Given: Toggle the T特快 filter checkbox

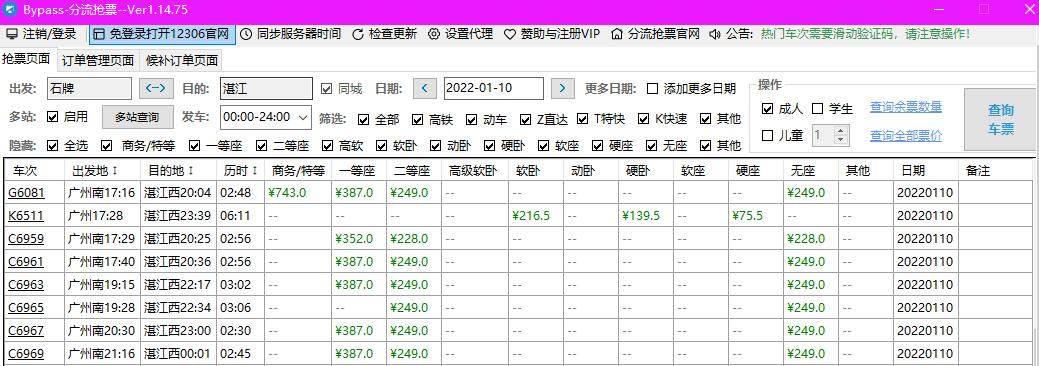Looking at the screenshot, I should pyautogui.click(x=583, y=120).
